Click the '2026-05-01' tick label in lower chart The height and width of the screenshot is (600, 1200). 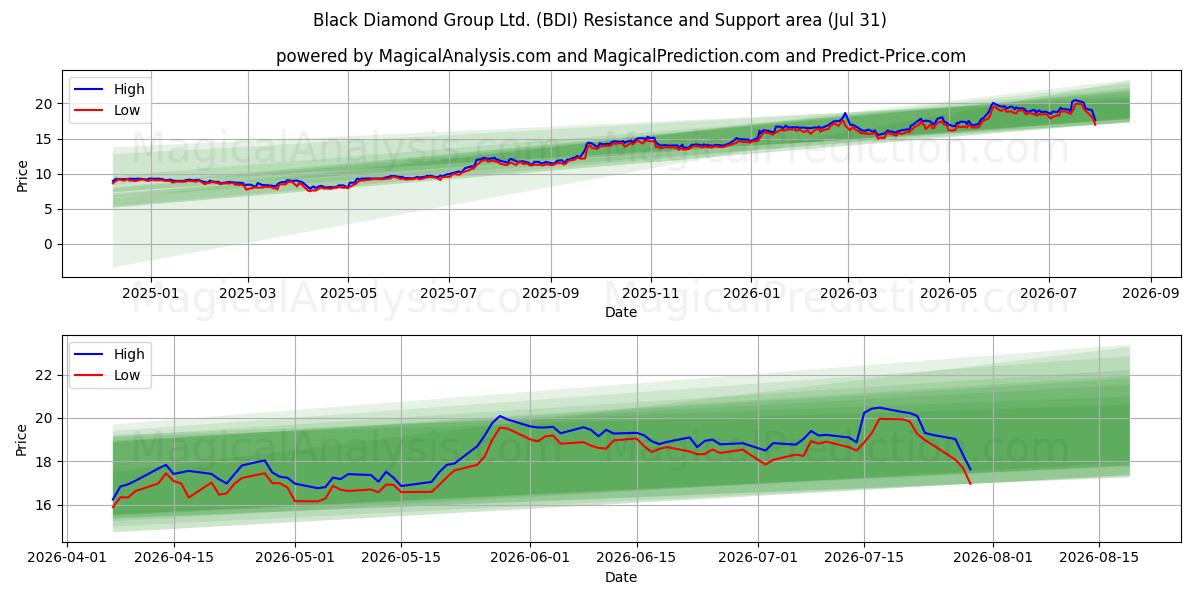[295, 557]
